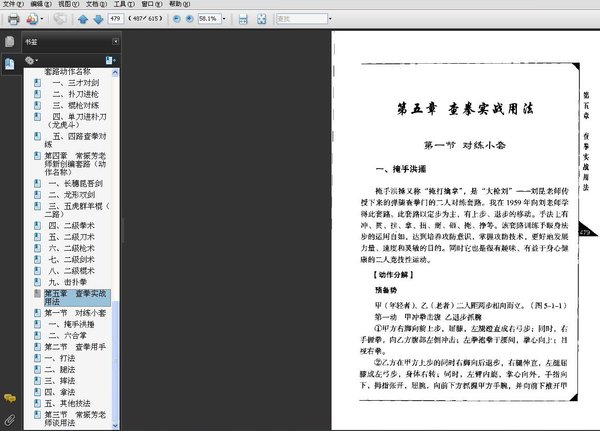Screen dimensions: 600x431
Task: Click the undo/previous view grayed icon in toolbar
Action: [x=60, y=19]
